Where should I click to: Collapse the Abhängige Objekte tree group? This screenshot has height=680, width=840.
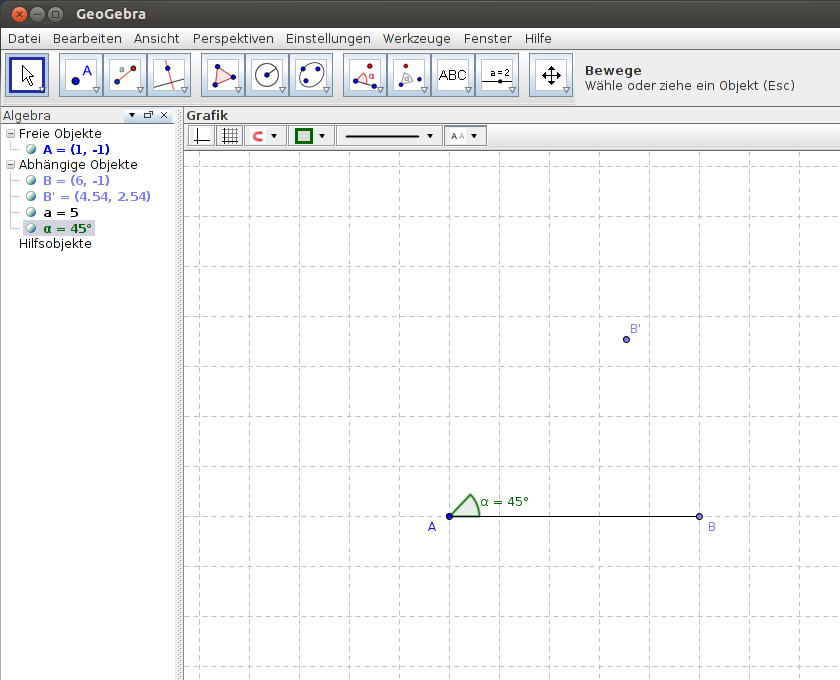[x=11, y=165]
